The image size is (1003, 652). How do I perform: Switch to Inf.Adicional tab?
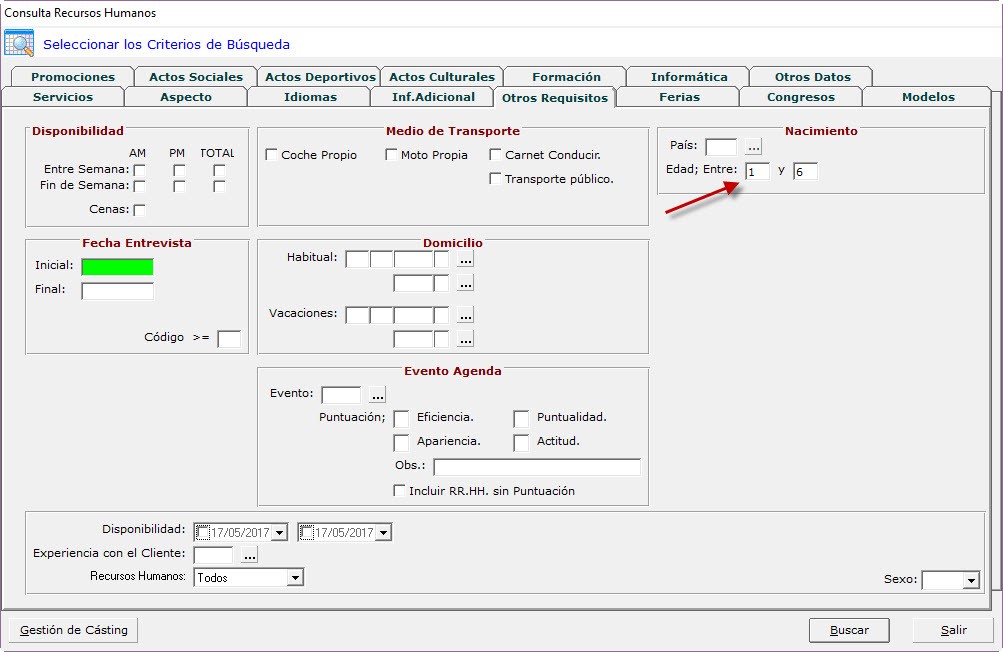pyautogui.click(x=433, y=97)
